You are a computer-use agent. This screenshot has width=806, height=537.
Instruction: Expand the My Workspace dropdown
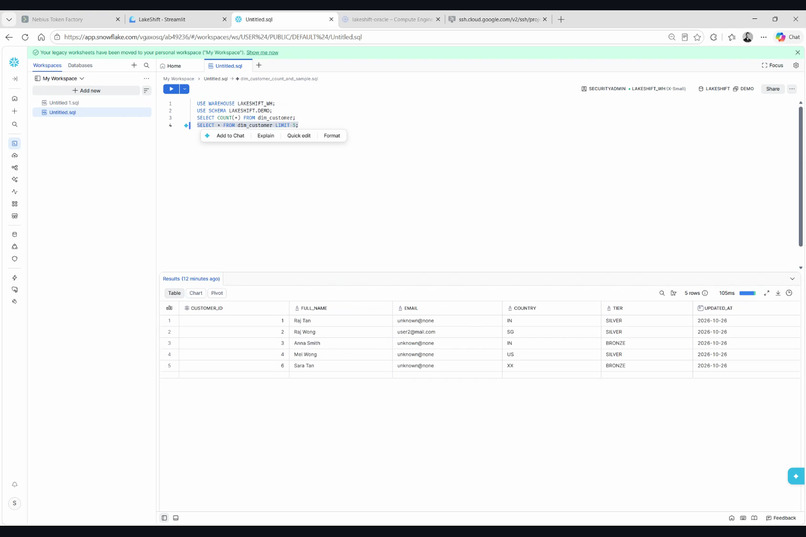coord(82,79)
